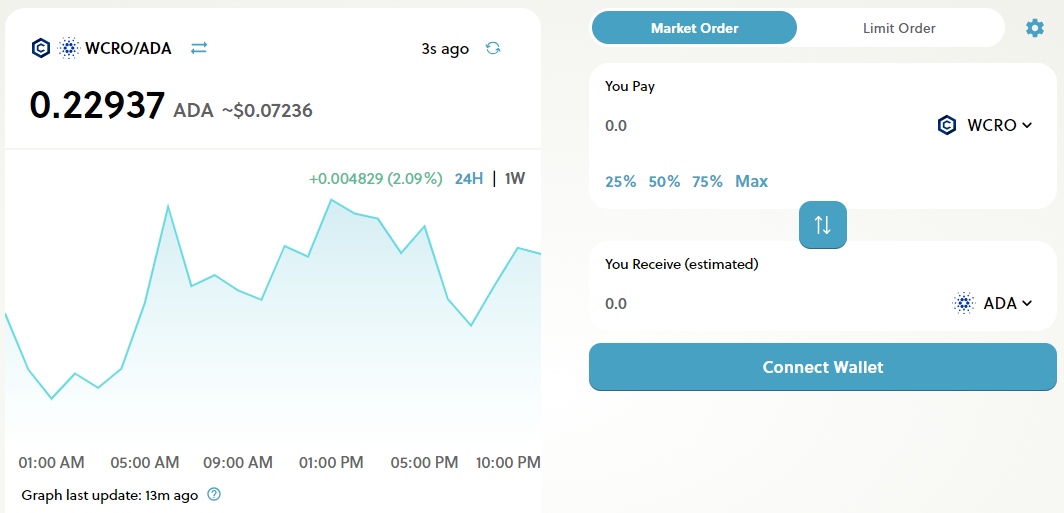Switch to the Limit Order tab
Screen dimensions: 1064x513
(899, 28)
